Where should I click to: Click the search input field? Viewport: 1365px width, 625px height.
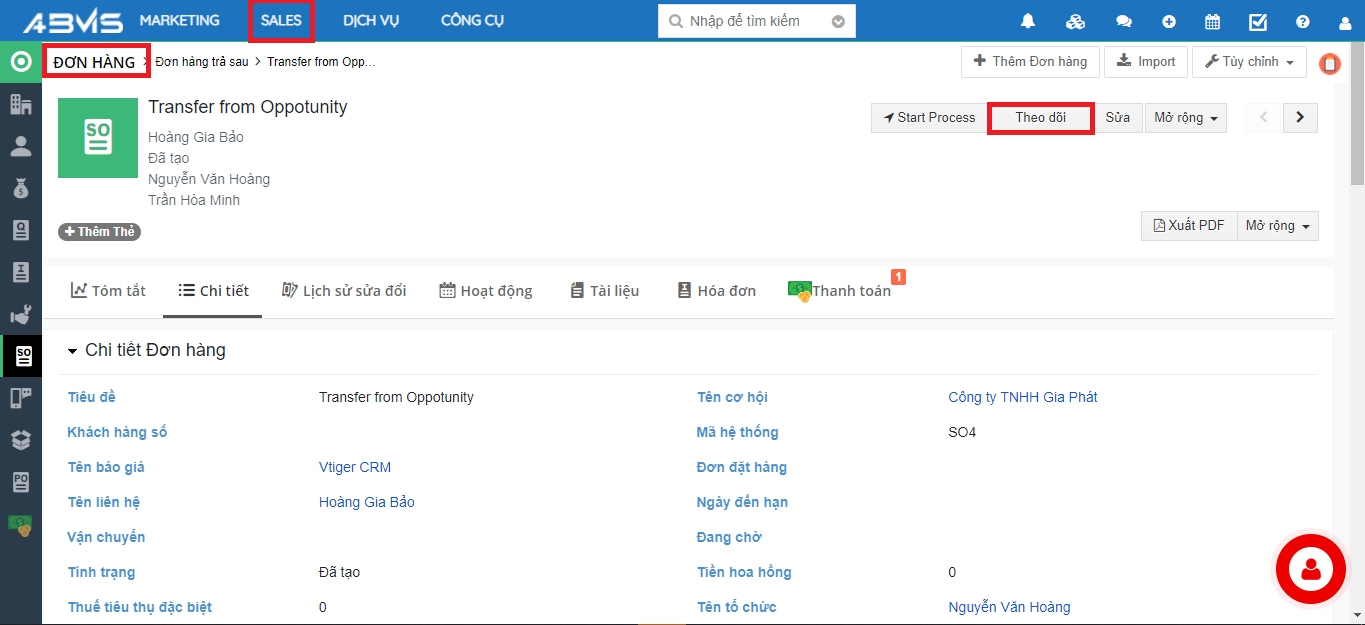pos(750,21)
